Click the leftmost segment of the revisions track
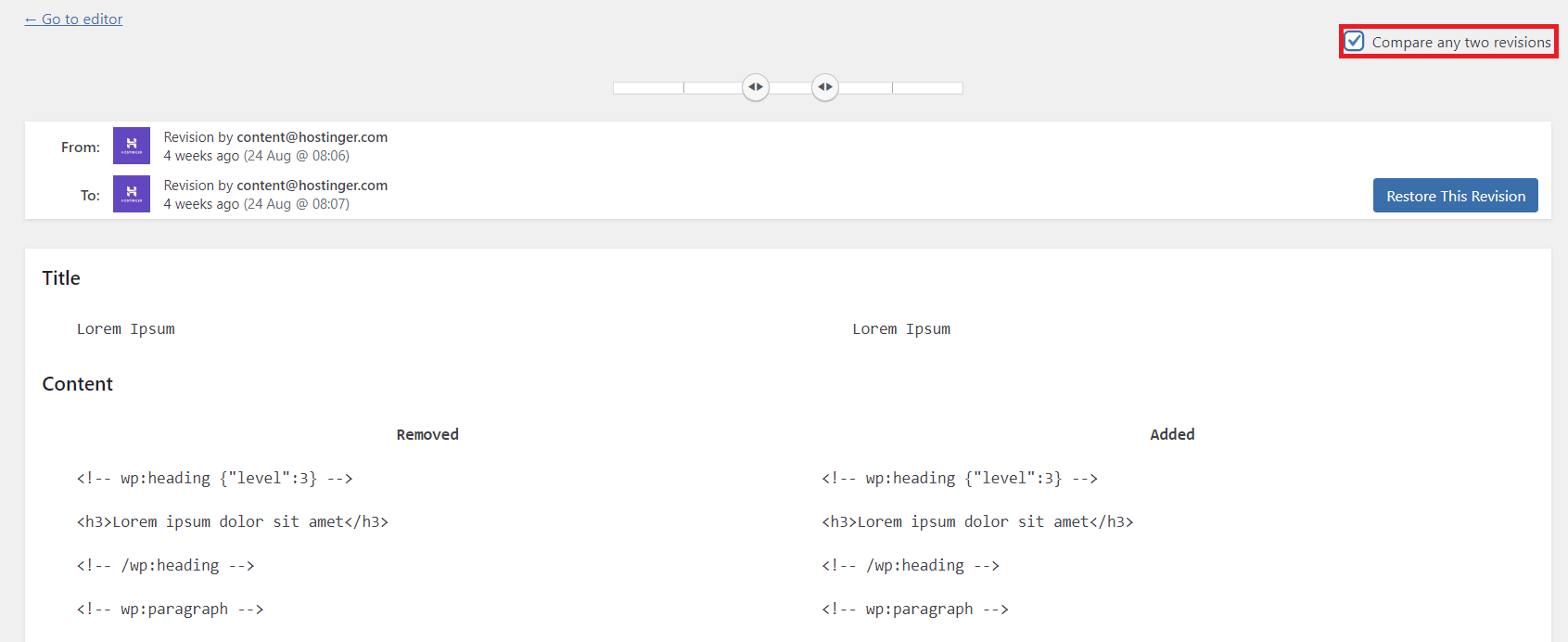The width and height of the screenshot is (1568, 642). click(x=648, y=87)
